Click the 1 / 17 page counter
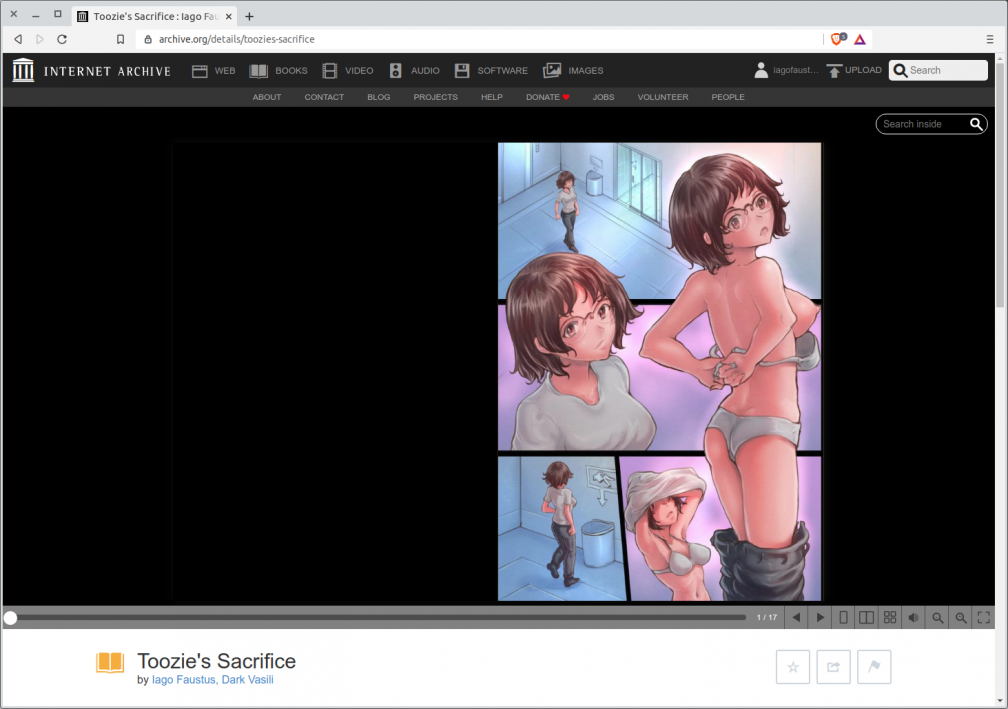Viewport: 1008px width, 709px height. (767, 618)
